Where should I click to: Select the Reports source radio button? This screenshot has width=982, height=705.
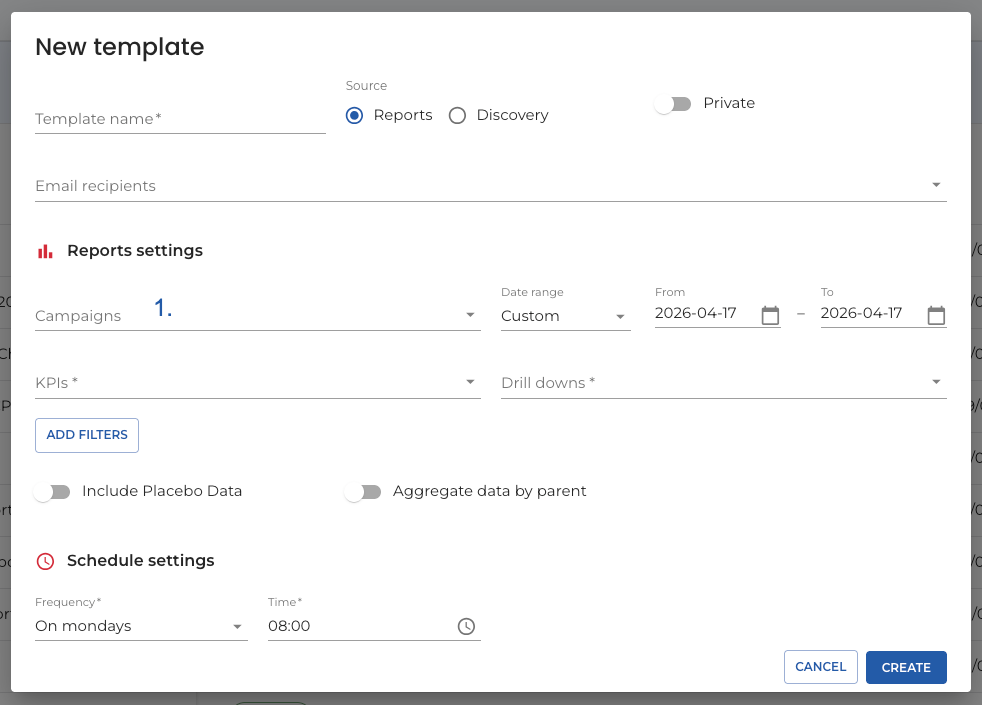[x=354, y=115]
